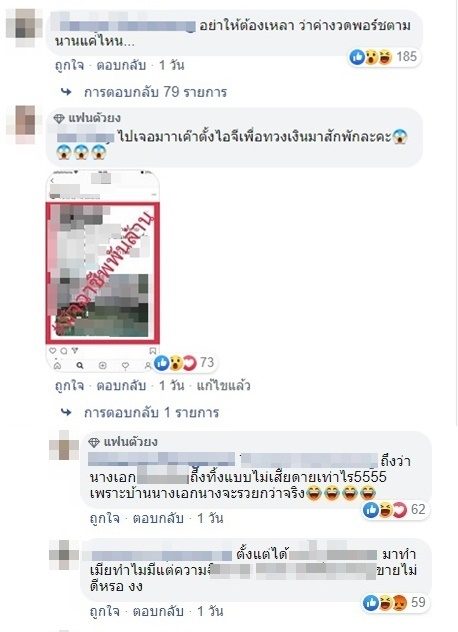Expand the 1 reply thread
Screen dimensions: 458x632
[151, 413]
